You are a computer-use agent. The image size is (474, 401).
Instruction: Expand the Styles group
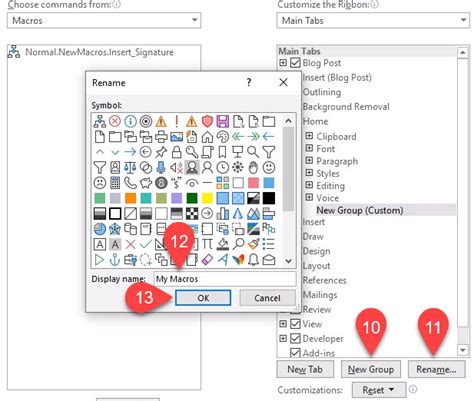(309, 173)
